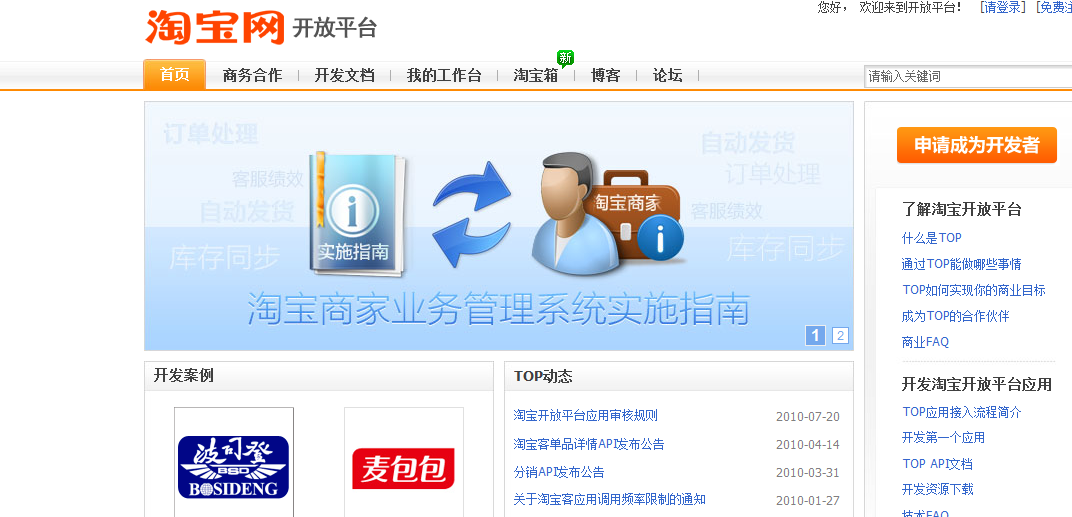Click the date 2010-07-20
This screenshot has height=517, width=1072.
point(807,416)
